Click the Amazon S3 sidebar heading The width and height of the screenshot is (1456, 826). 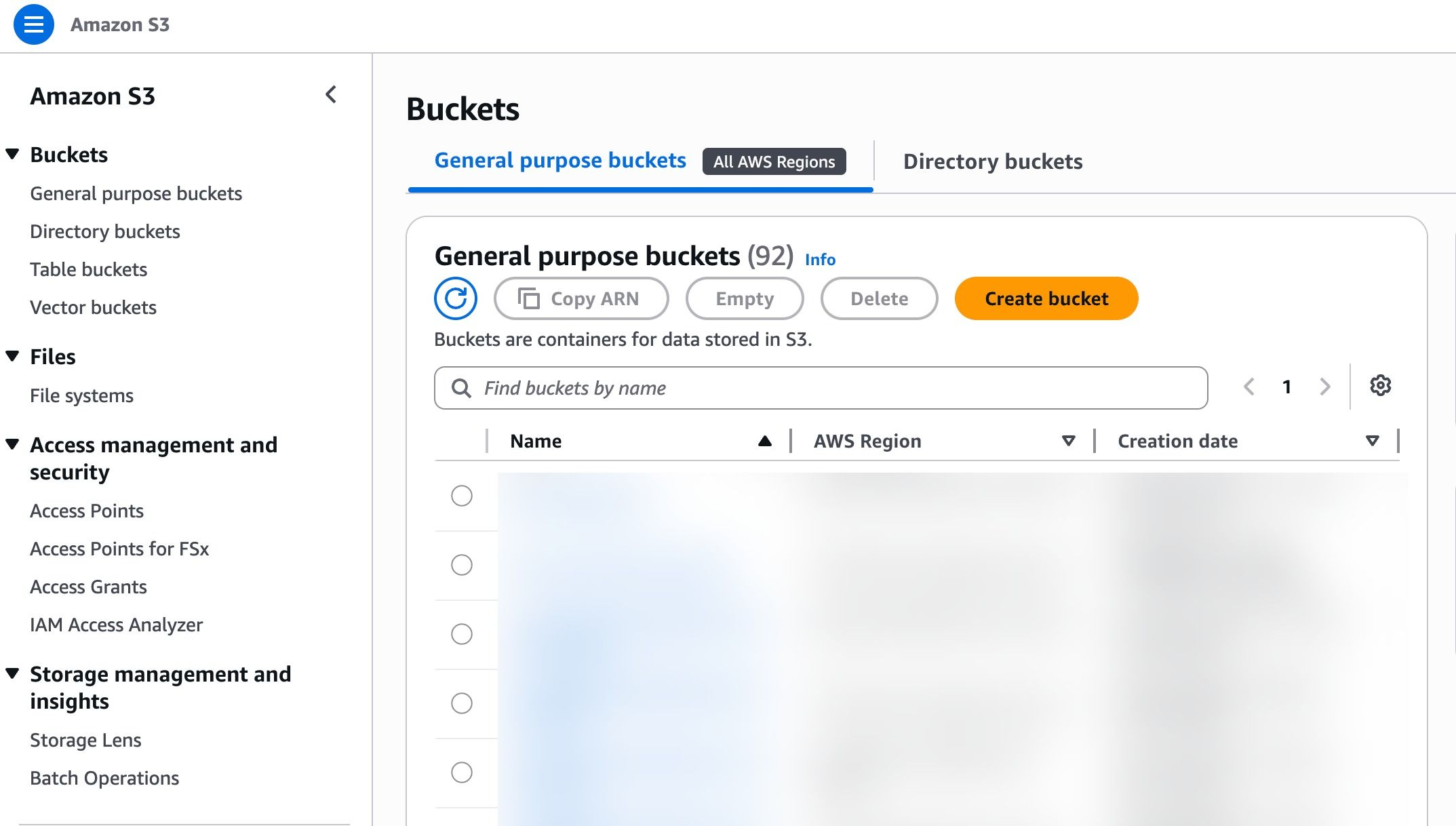(x=93, y=96)
